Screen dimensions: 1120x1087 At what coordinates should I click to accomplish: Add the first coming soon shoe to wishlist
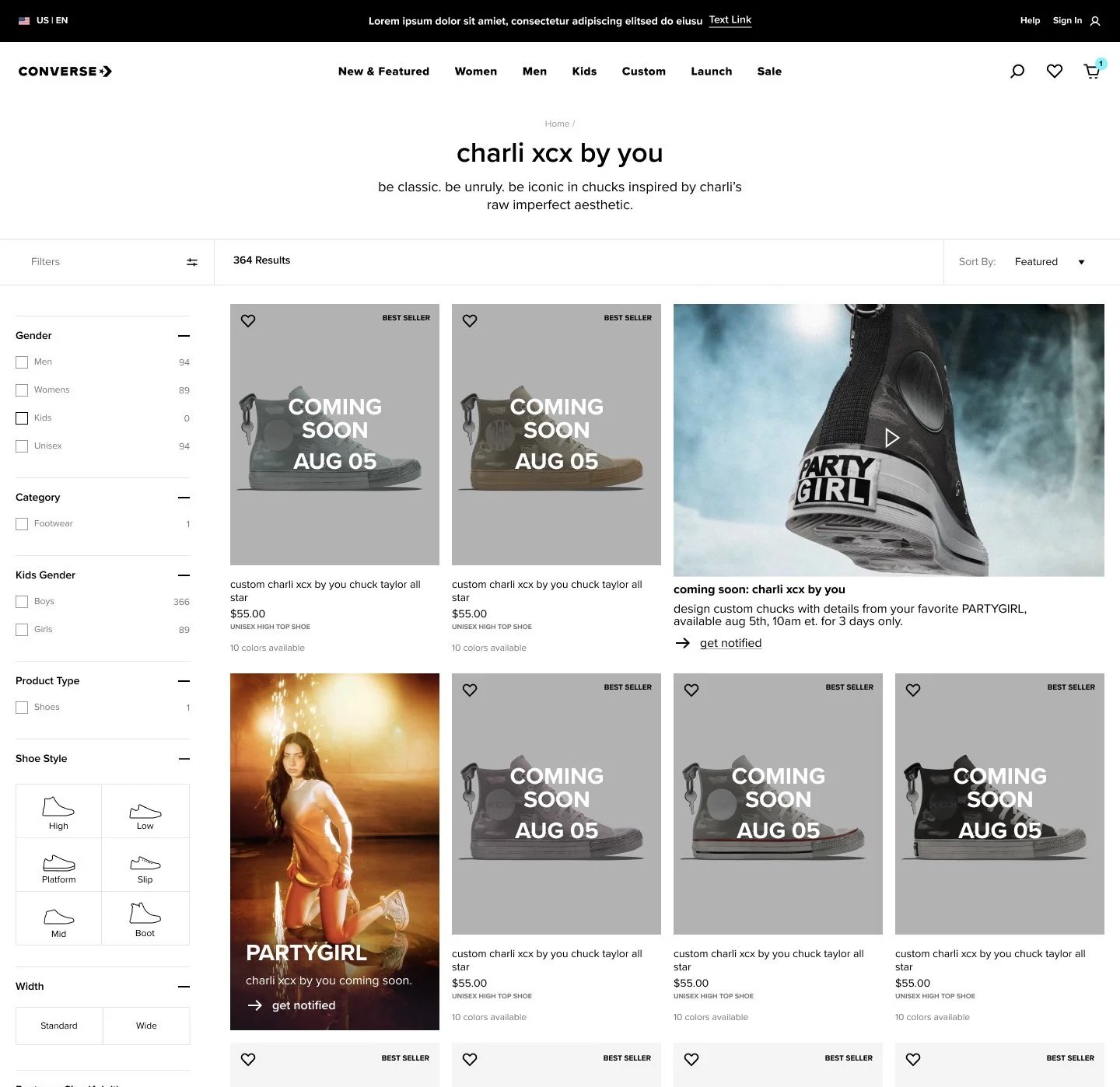point(248,320)
